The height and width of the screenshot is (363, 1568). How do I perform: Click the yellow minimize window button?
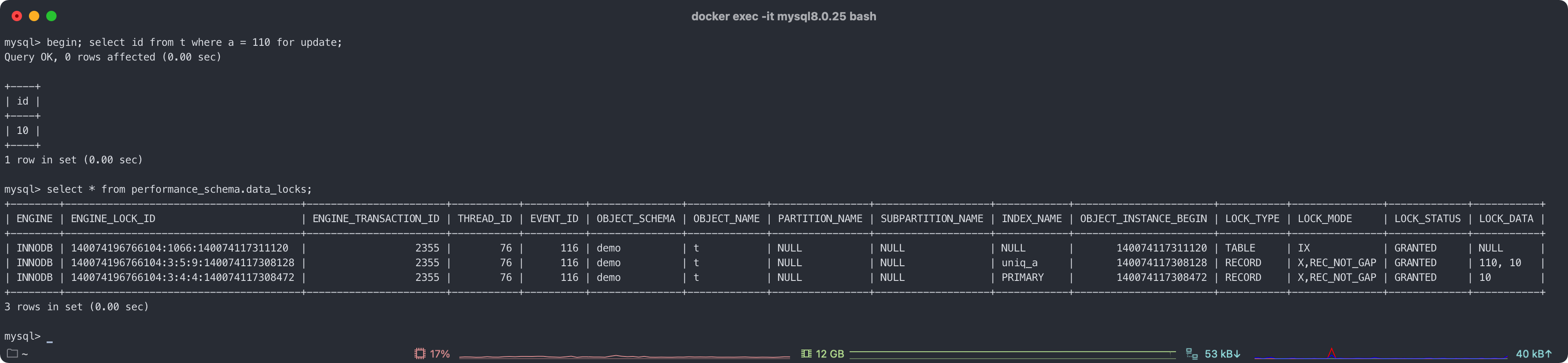pos(34,16)
